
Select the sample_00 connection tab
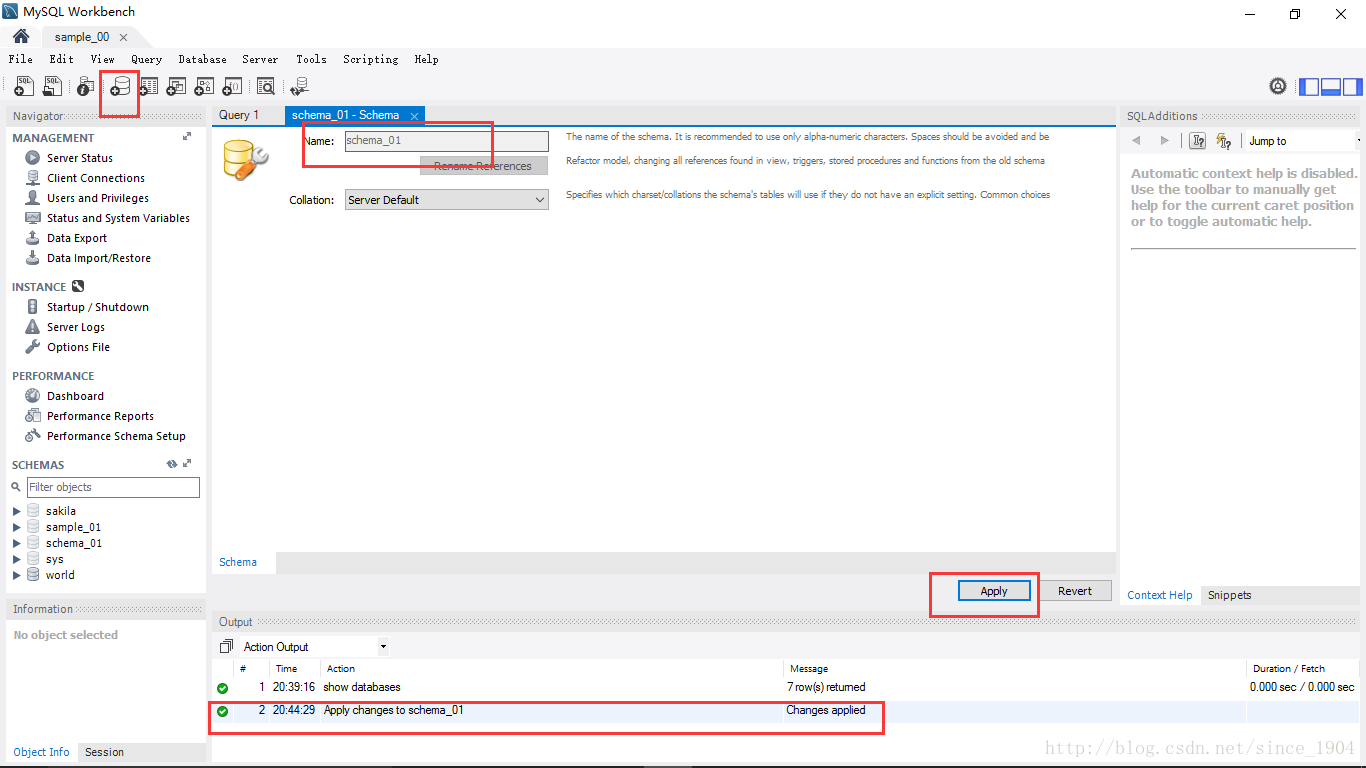pos(82,37)
